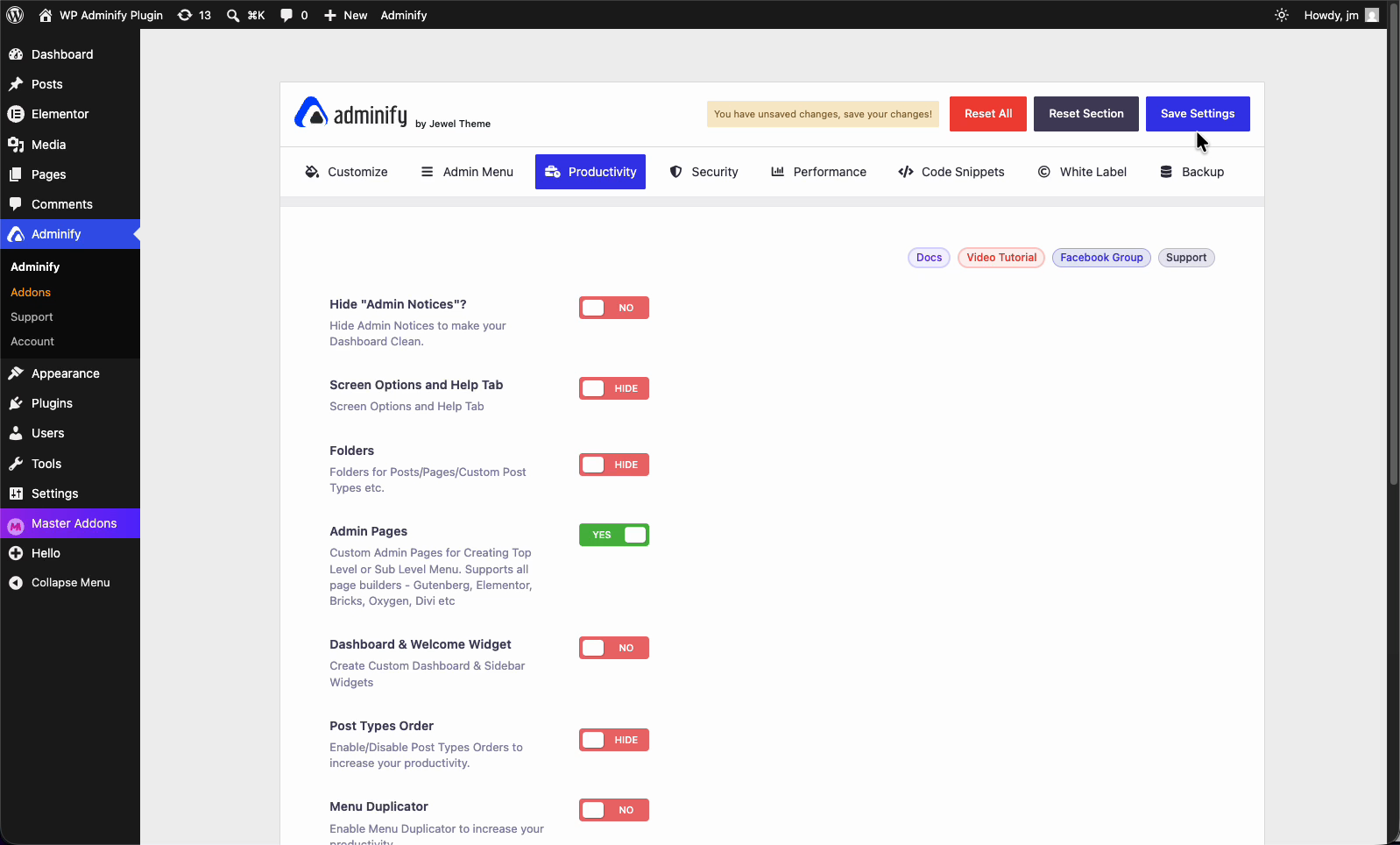Click the site home icon in admin bar
Screen dimensions: 1400x845
(x=46, y=15)
